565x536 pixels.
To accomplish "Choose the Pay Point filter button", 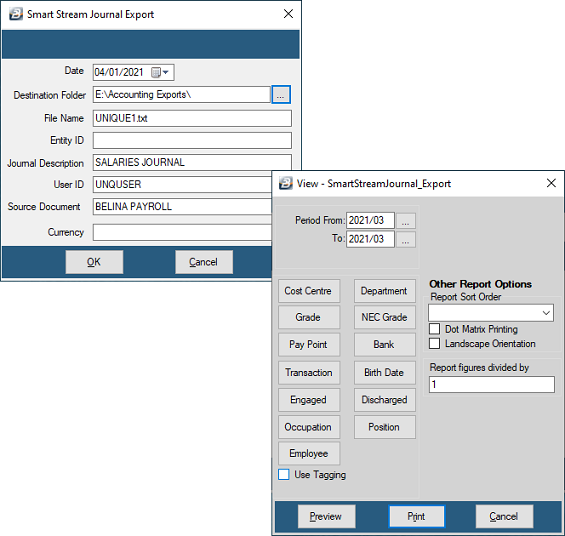I will click(309, 345).
